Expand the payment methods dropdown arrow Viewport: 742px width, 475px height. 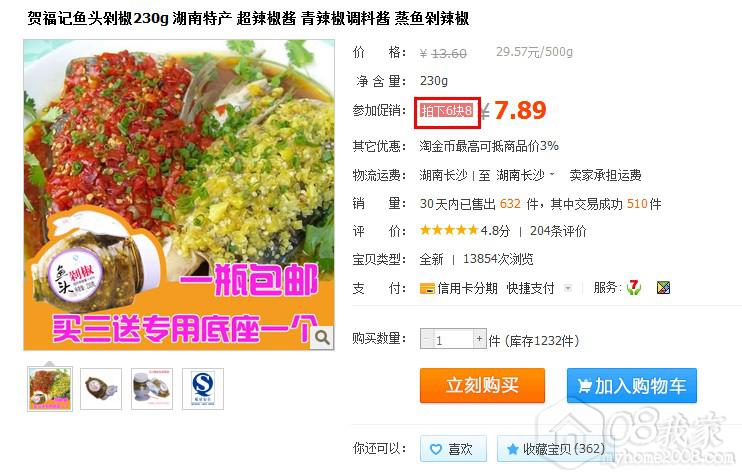tap(568, 288)
